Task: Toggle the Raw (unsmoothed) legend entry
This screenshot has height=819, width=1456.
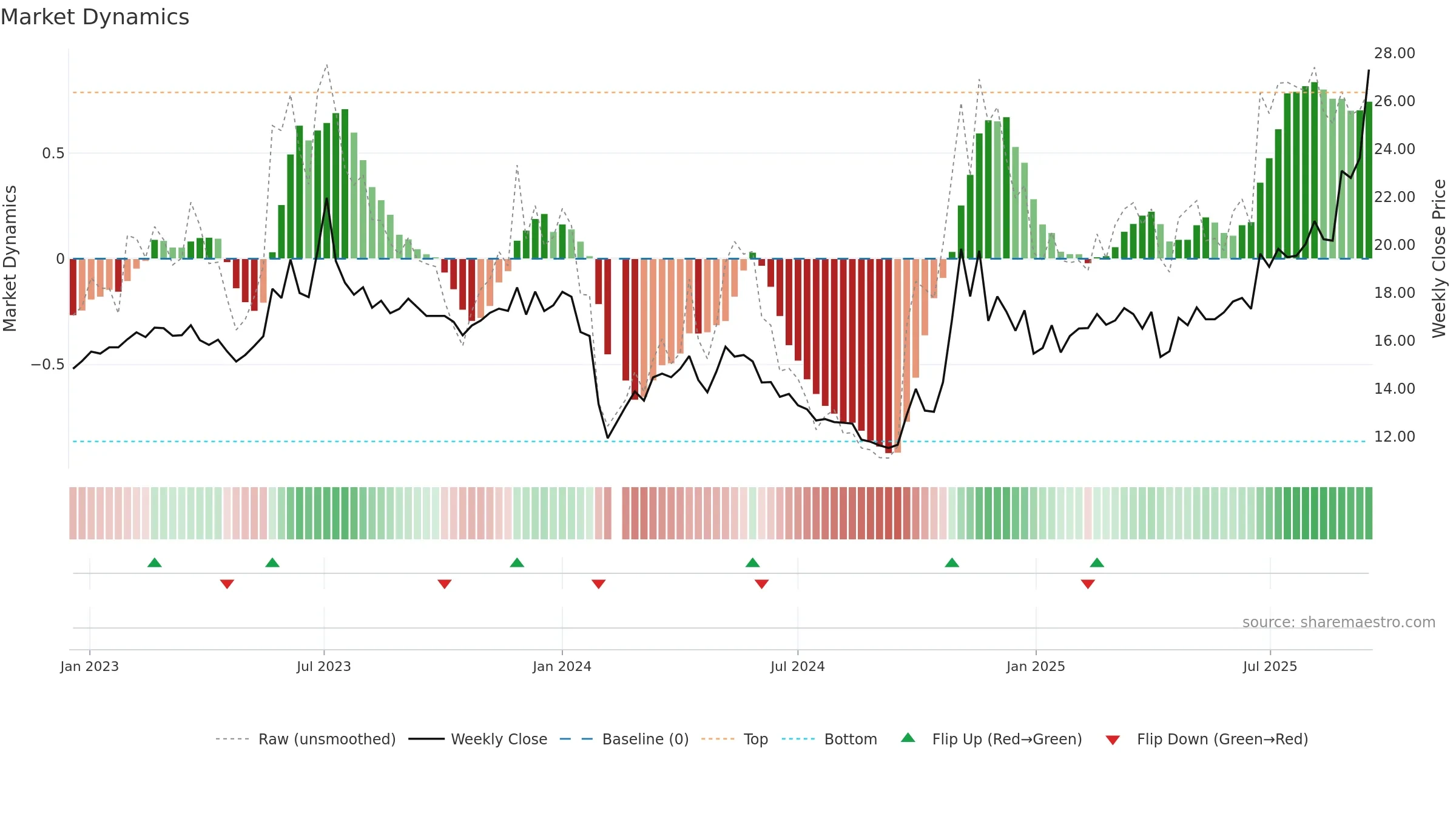Action: [306, 739]
